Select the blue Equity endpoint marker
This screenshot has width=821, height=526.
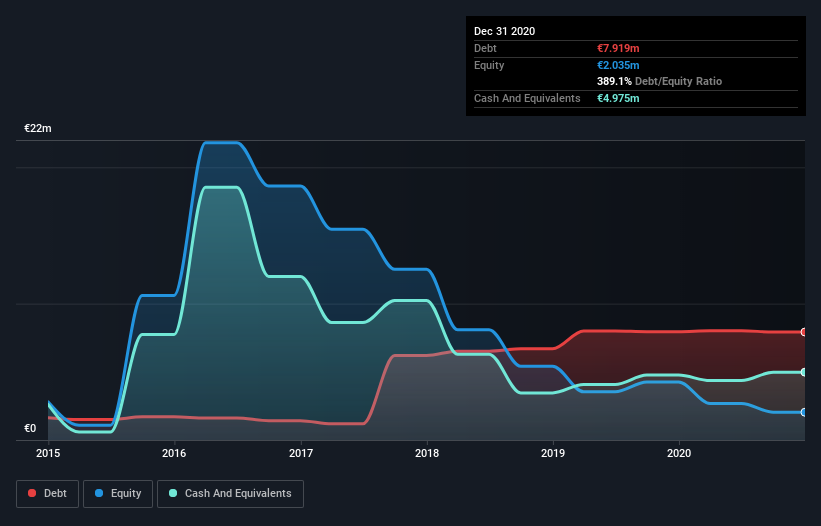804,412
